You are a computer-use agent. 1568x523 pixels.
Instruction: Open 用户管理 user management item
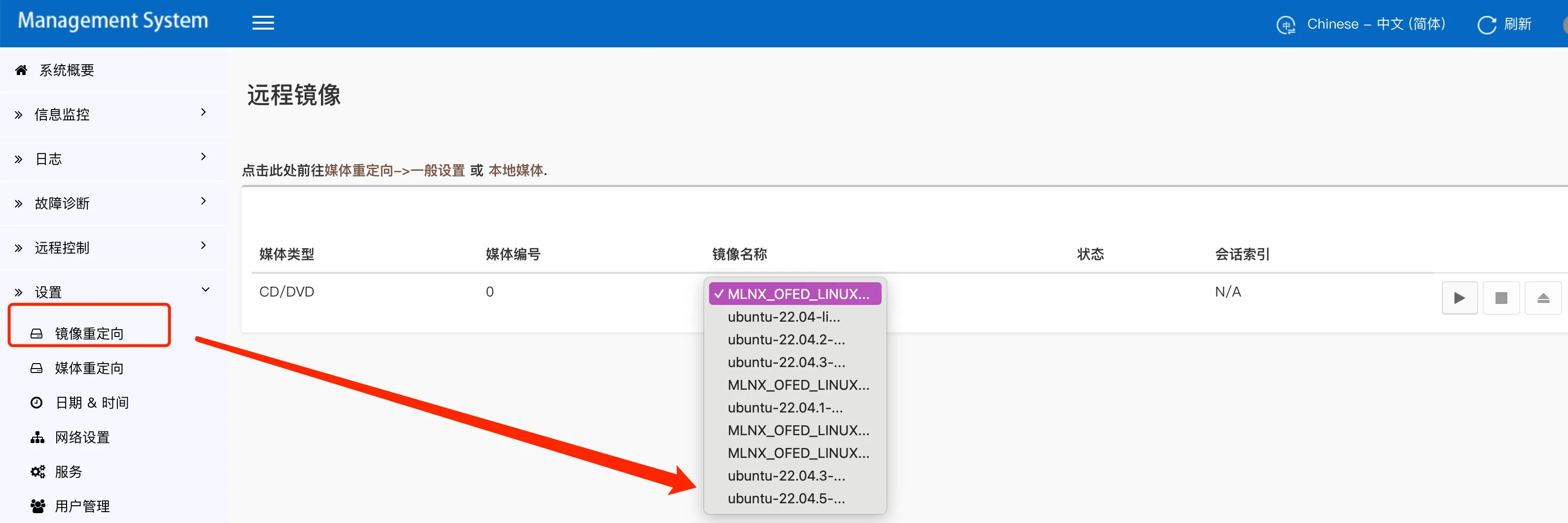click(x=82, y=506)
